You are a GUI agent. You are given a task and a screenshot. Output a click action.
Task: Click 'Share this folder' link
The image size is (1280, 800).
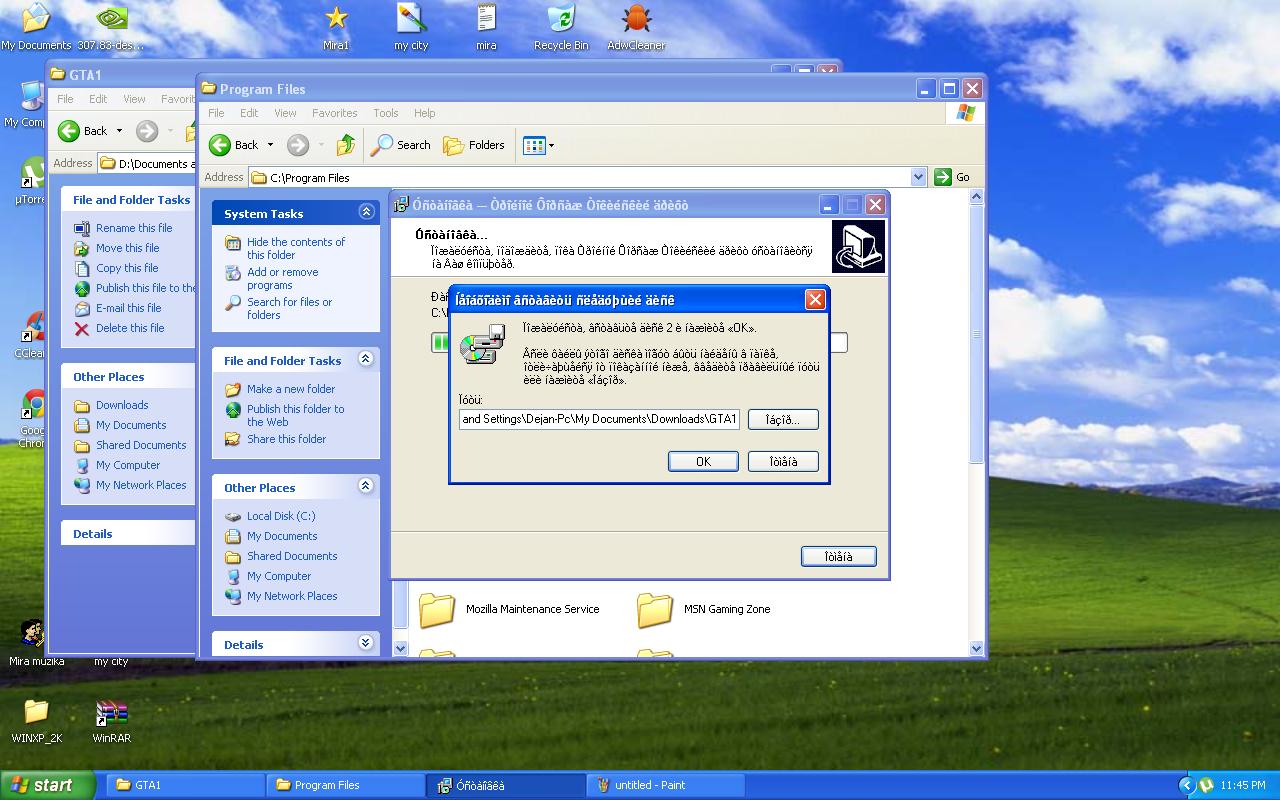pos(287,439)
